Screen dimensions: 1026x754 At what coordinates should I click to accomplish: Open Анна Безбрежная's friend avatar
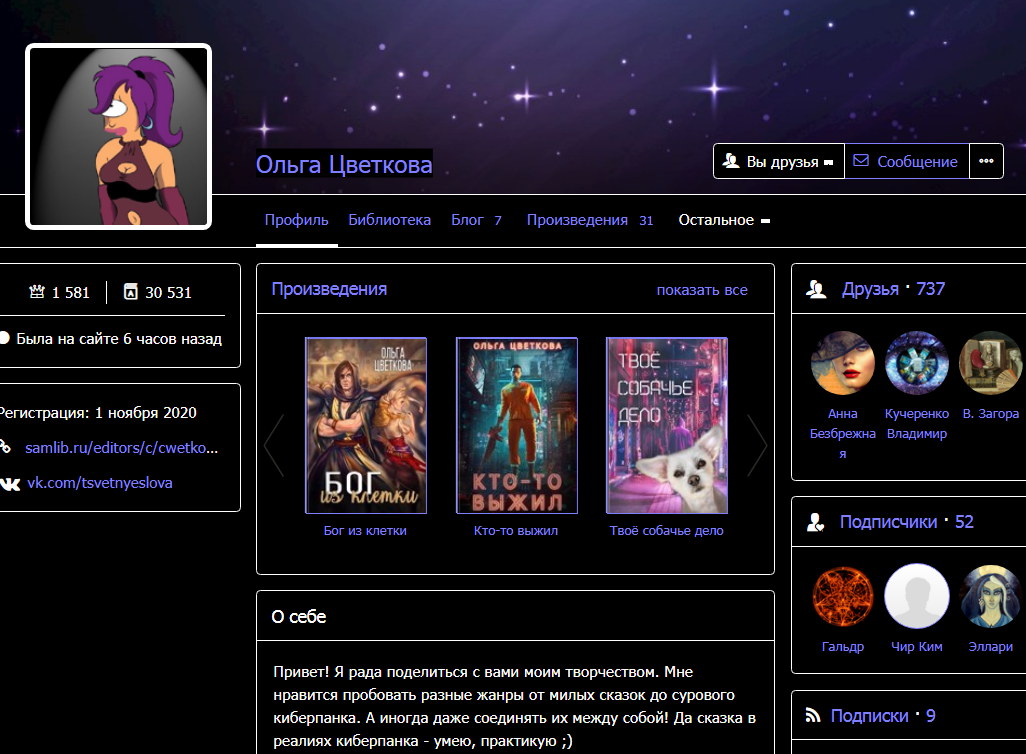tap(842, 363)
